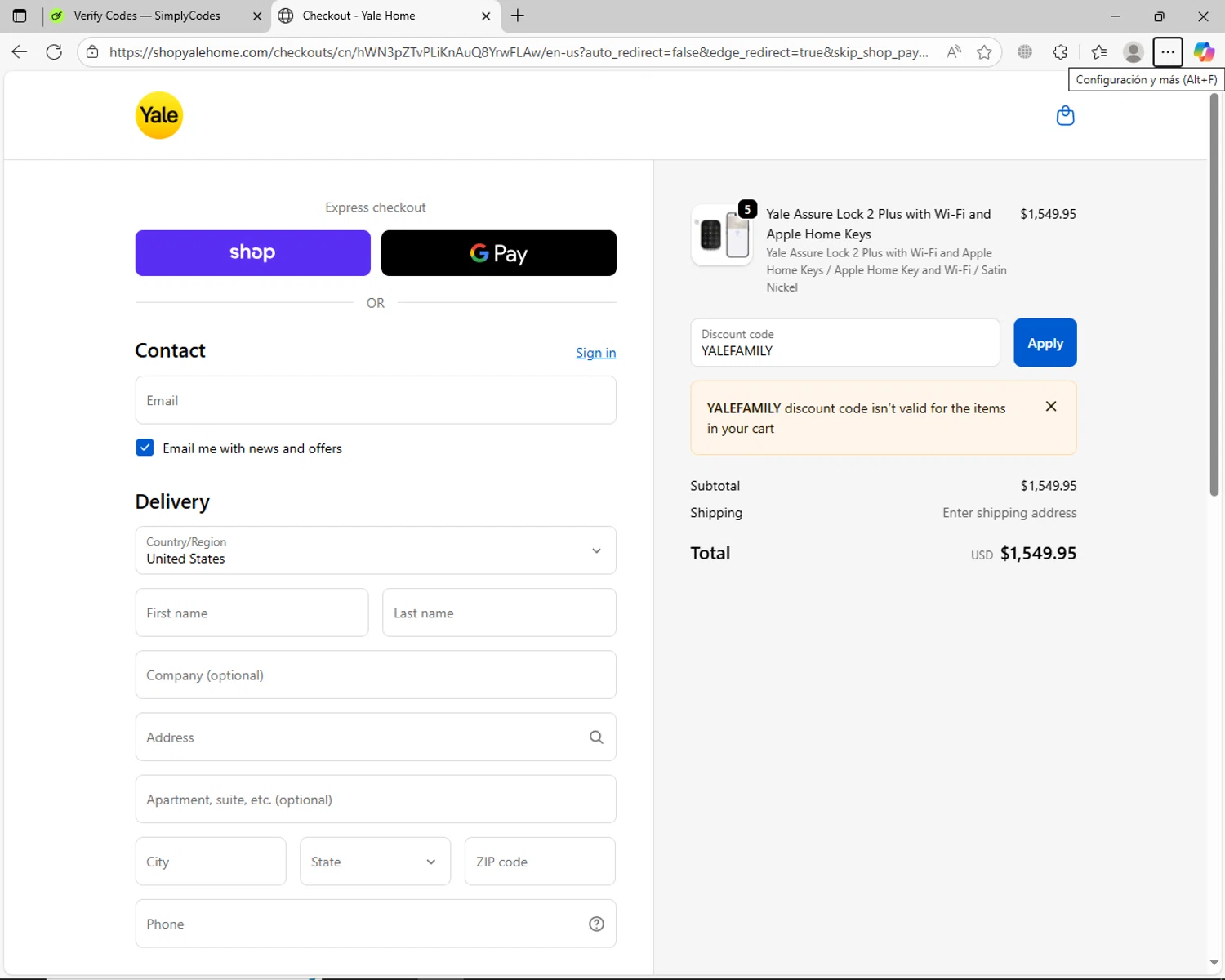Viewport: 1225px width, 980px height.
Task: Click the page vertical scrollbar
Action: (x=1214, y=296)
